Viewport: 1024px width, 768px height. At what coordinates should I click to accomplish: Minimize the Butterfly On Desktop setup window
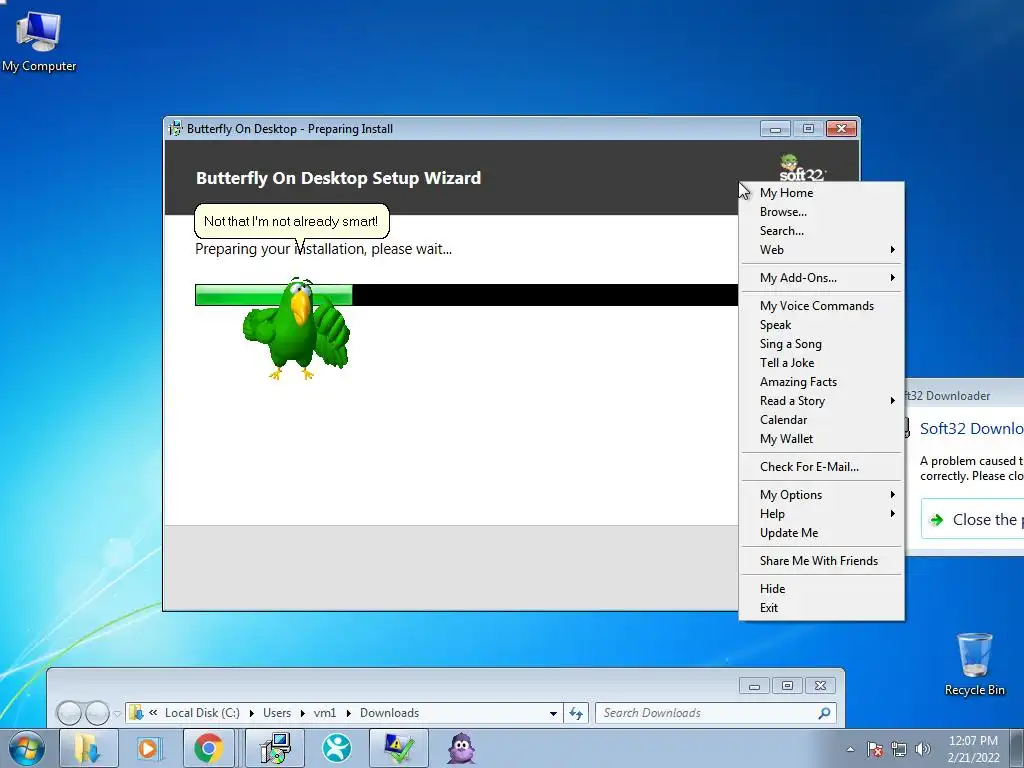pos(775,129)
